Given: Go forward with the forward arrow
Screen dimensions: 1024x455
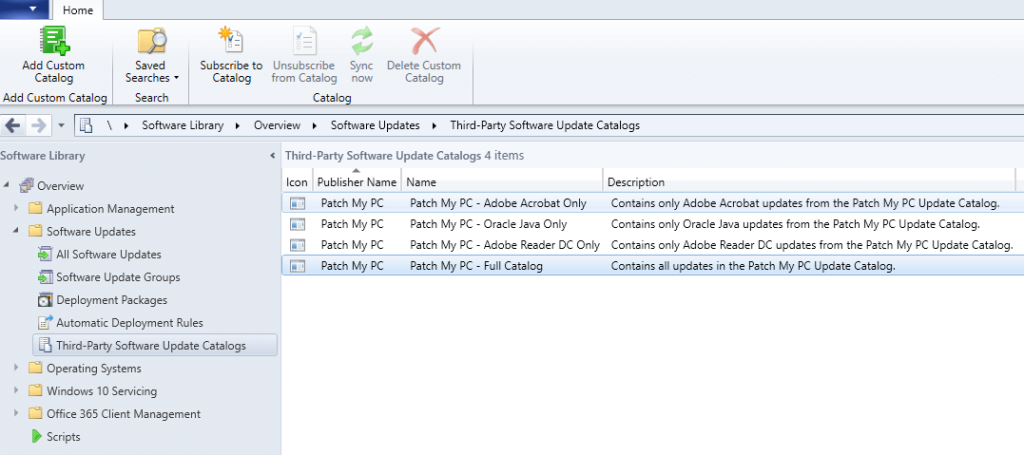Looking at the screenshot, I should 39,125.
